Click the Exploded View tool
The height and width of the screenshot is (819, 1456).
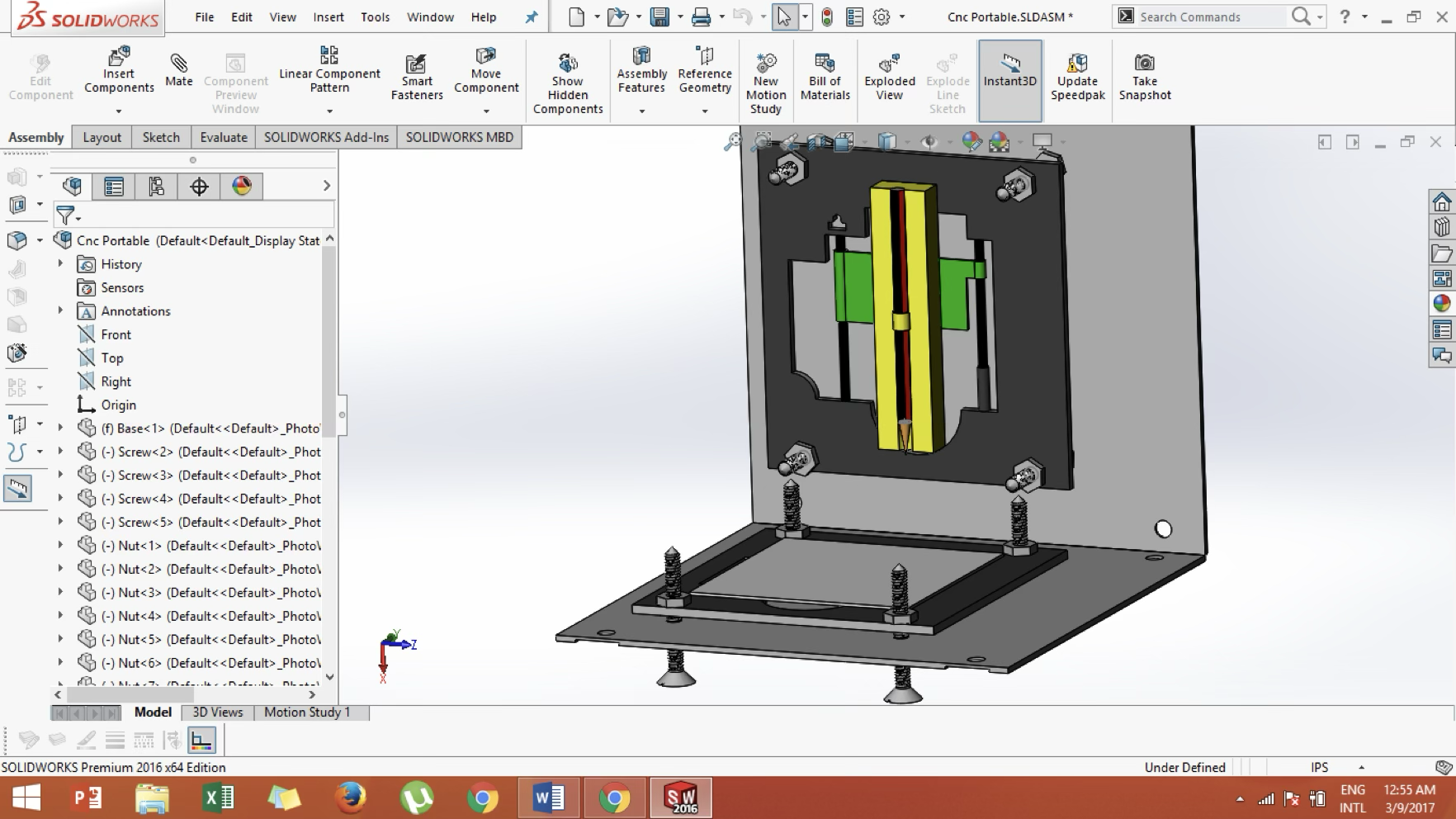click(889, 74)
